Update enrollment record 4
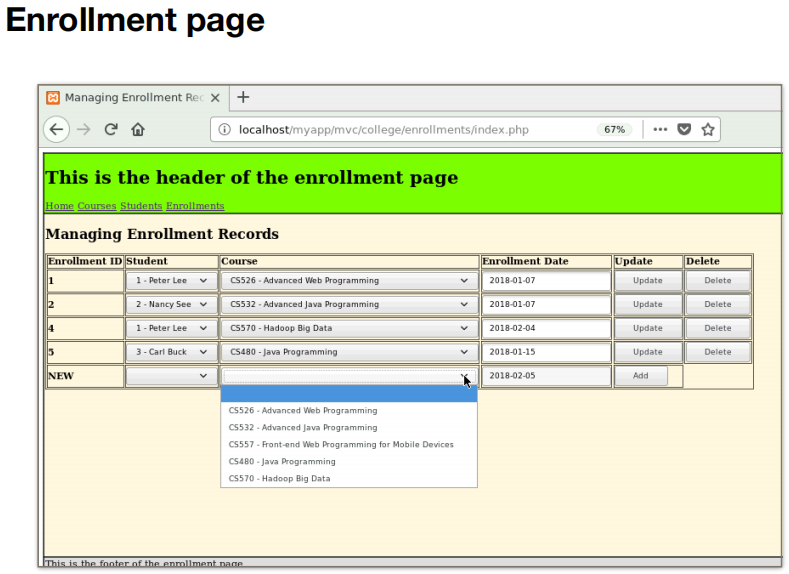The width and height of the screenshot is (789, 574). 648,328
